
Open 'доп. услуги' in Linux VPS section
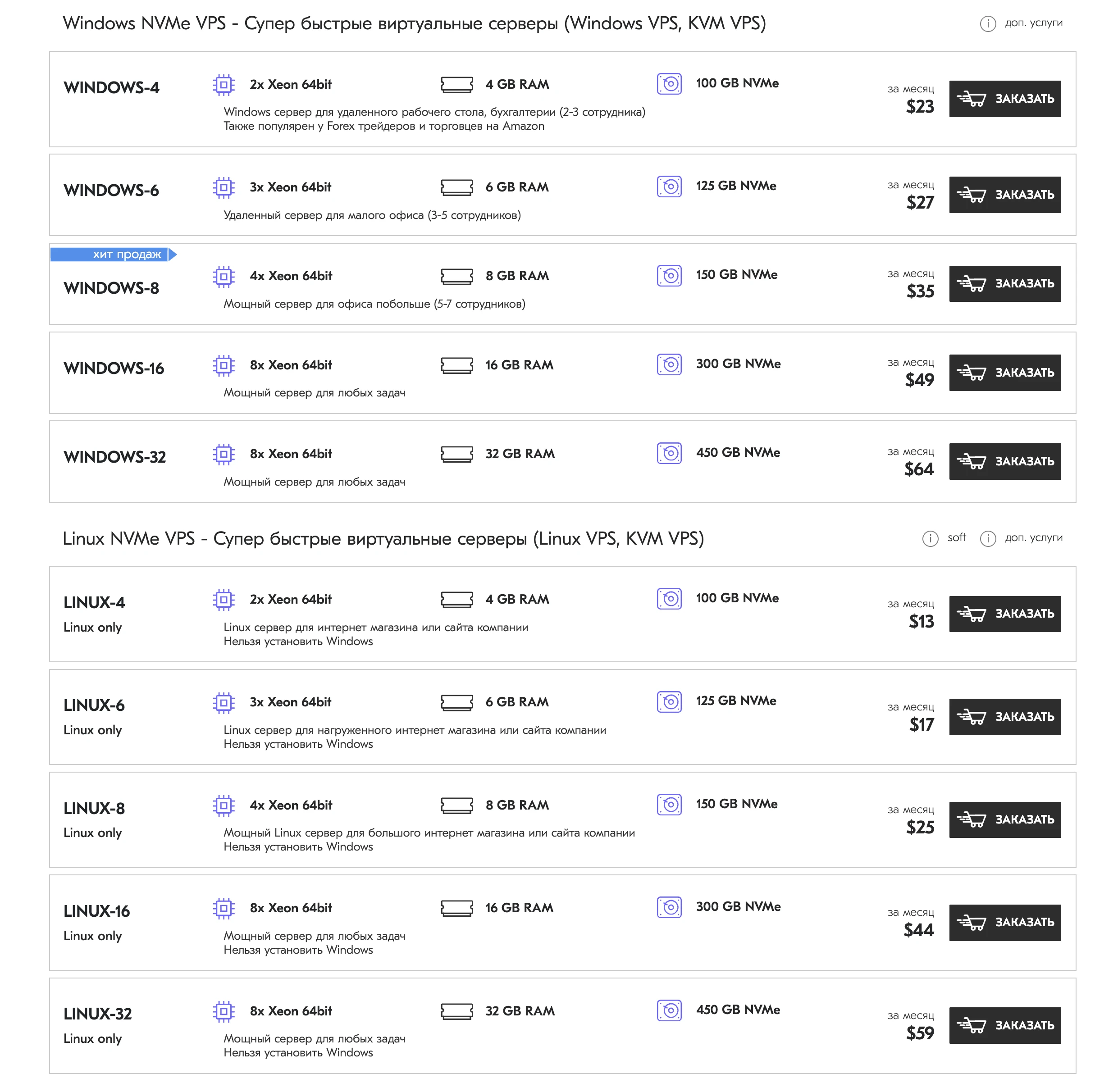click(x=1033, y=538)
